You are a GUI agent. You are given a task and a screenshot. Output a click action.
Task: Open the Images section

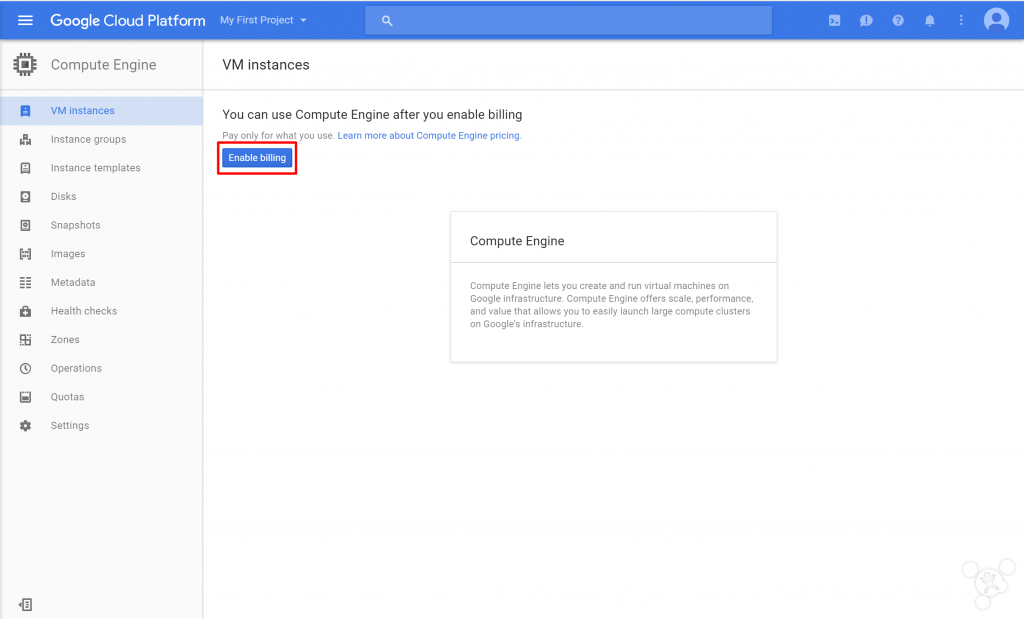point(68,254)
